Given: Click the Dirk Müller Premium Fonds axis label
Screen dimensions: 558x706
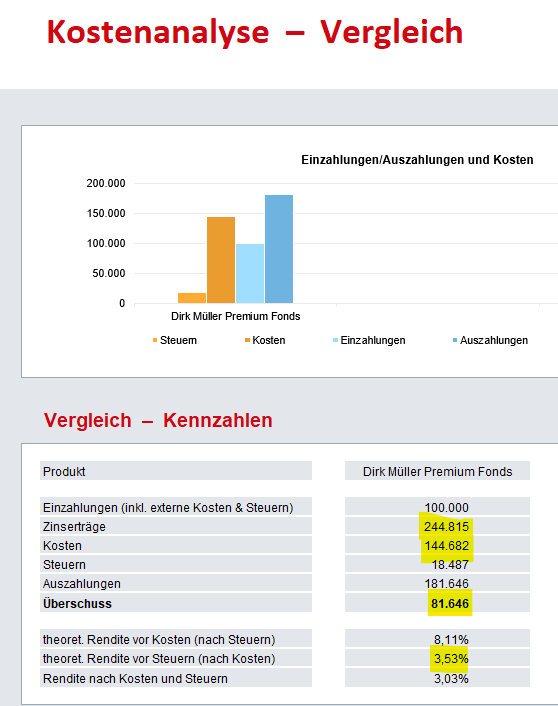Looking at the screenshot, I should click(x=236, y=317).
